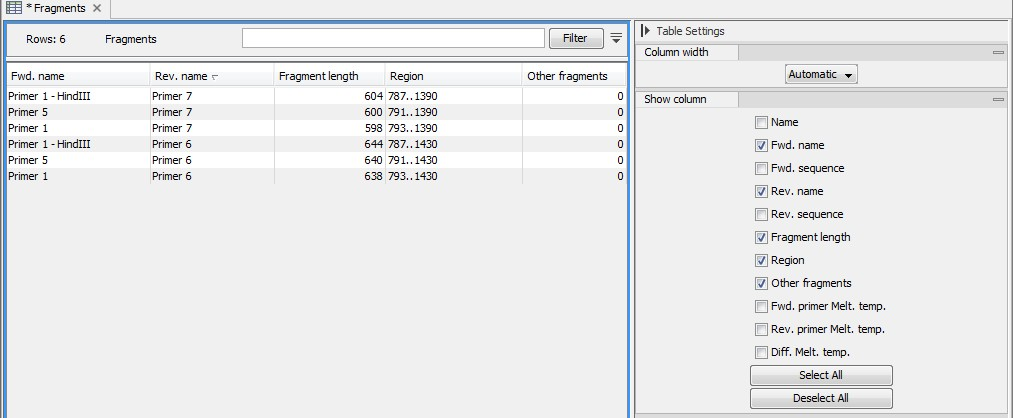
Task: Click the Deselect All button
Action: point(820,398)
